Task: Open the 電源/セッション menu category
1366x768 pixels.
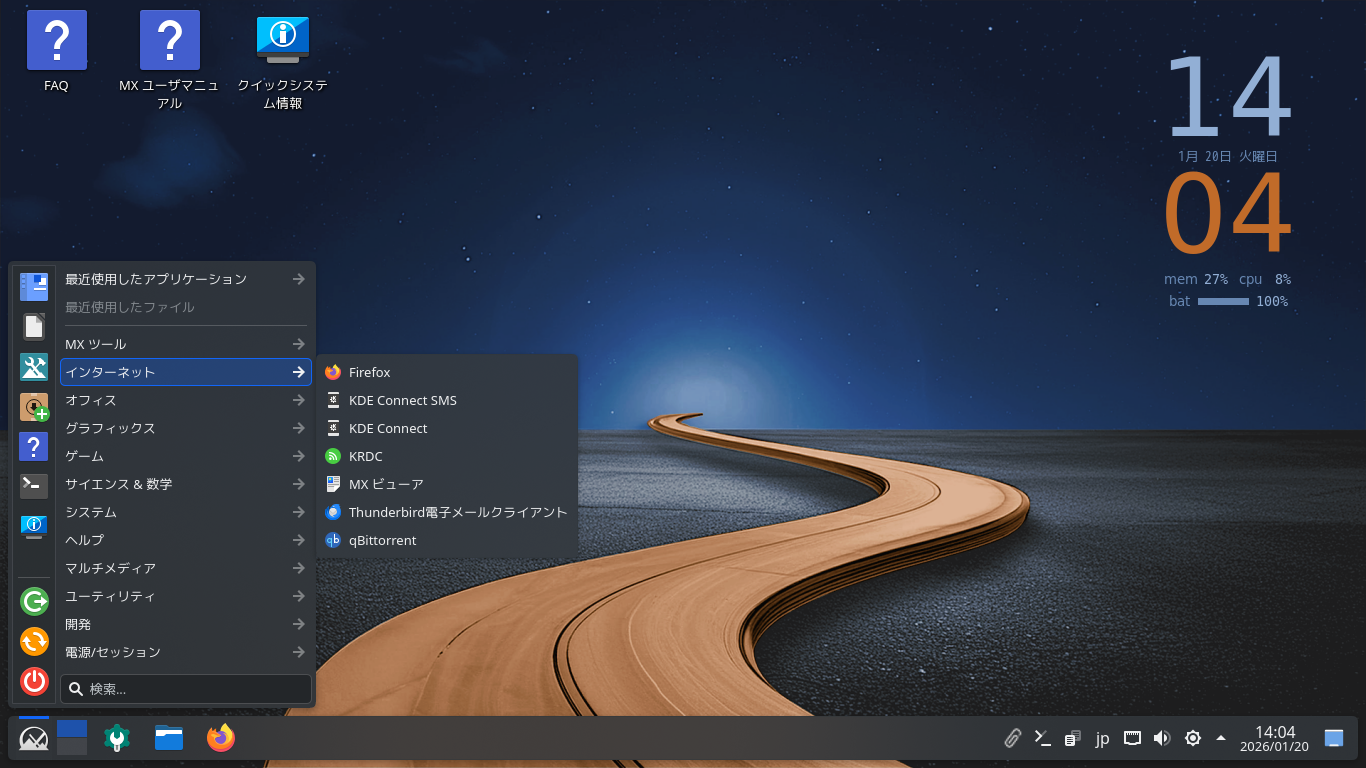Action: click(185, 652)
